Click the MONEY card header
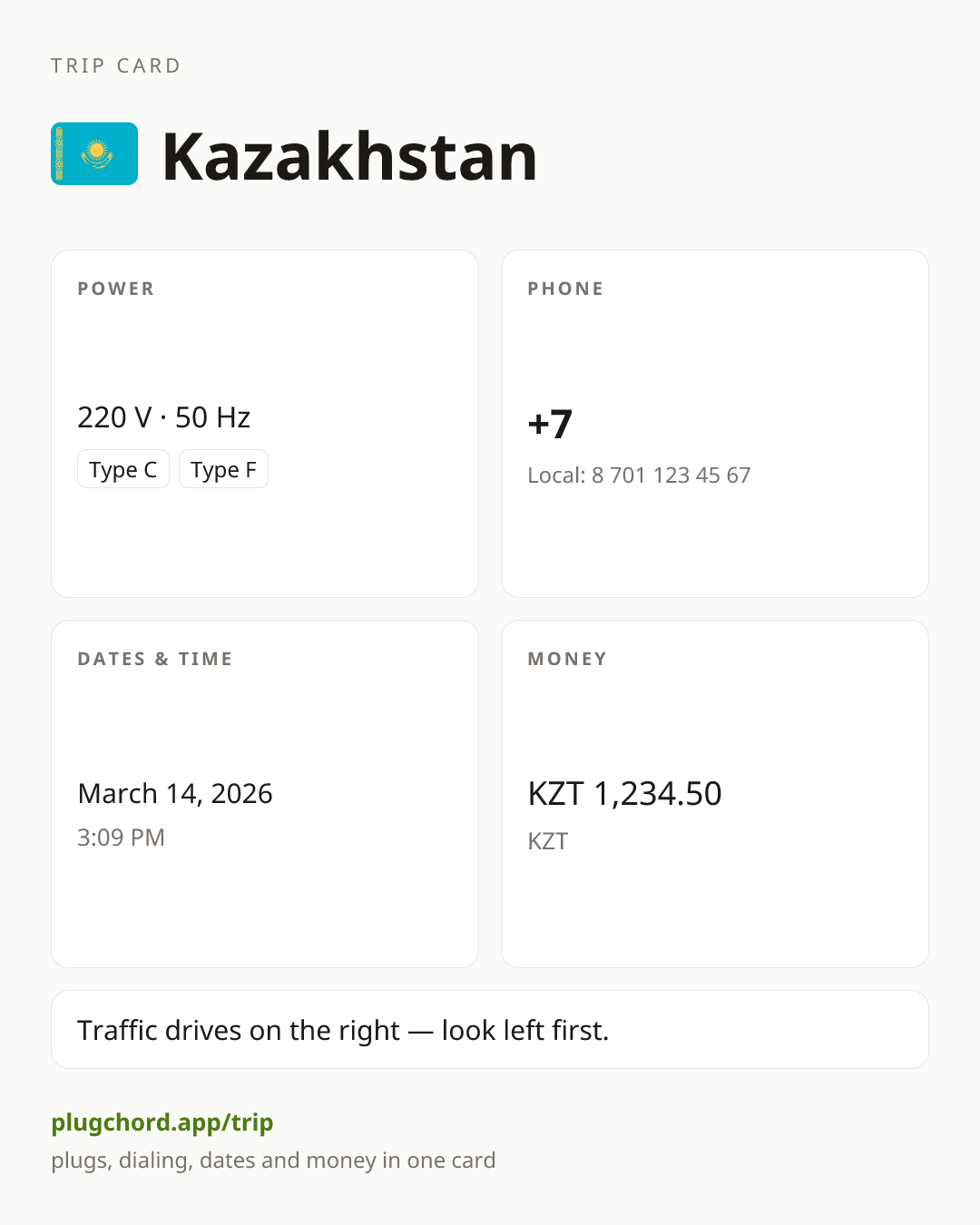This screenshot has width=980, height=1225. tap(568, 659)
